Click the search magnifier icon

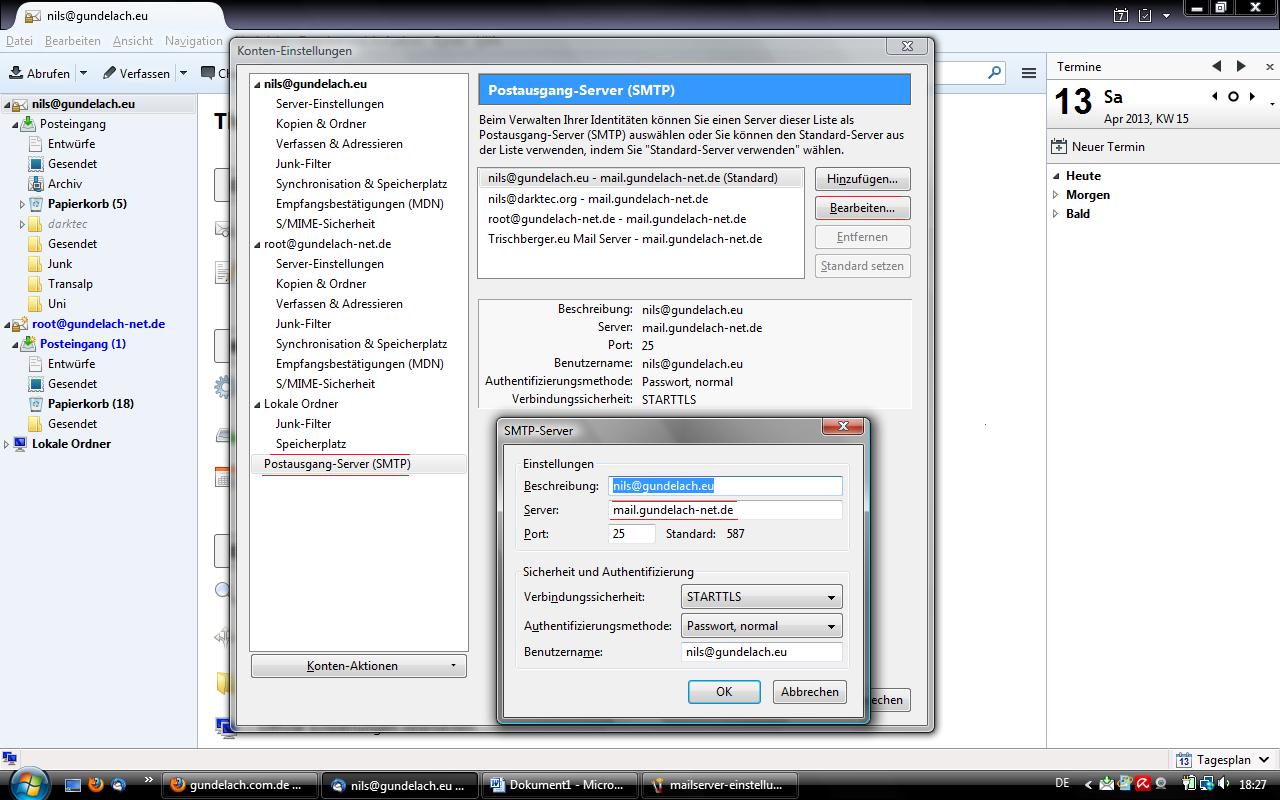[x=994, y=72]
